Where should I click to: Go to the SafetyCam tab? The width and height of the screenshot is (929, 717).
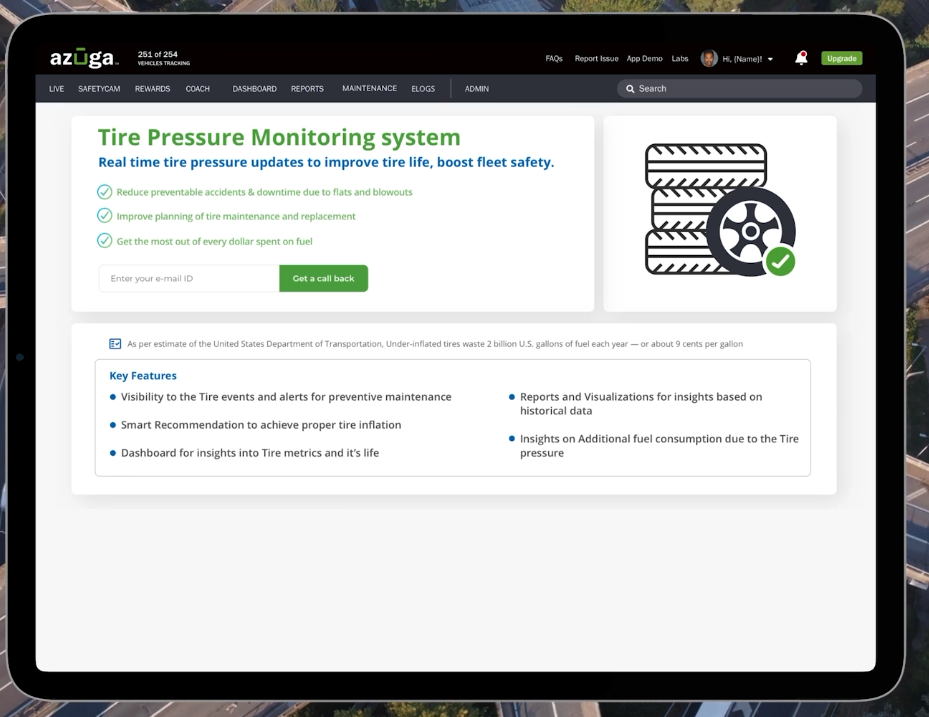click(99, 89)
